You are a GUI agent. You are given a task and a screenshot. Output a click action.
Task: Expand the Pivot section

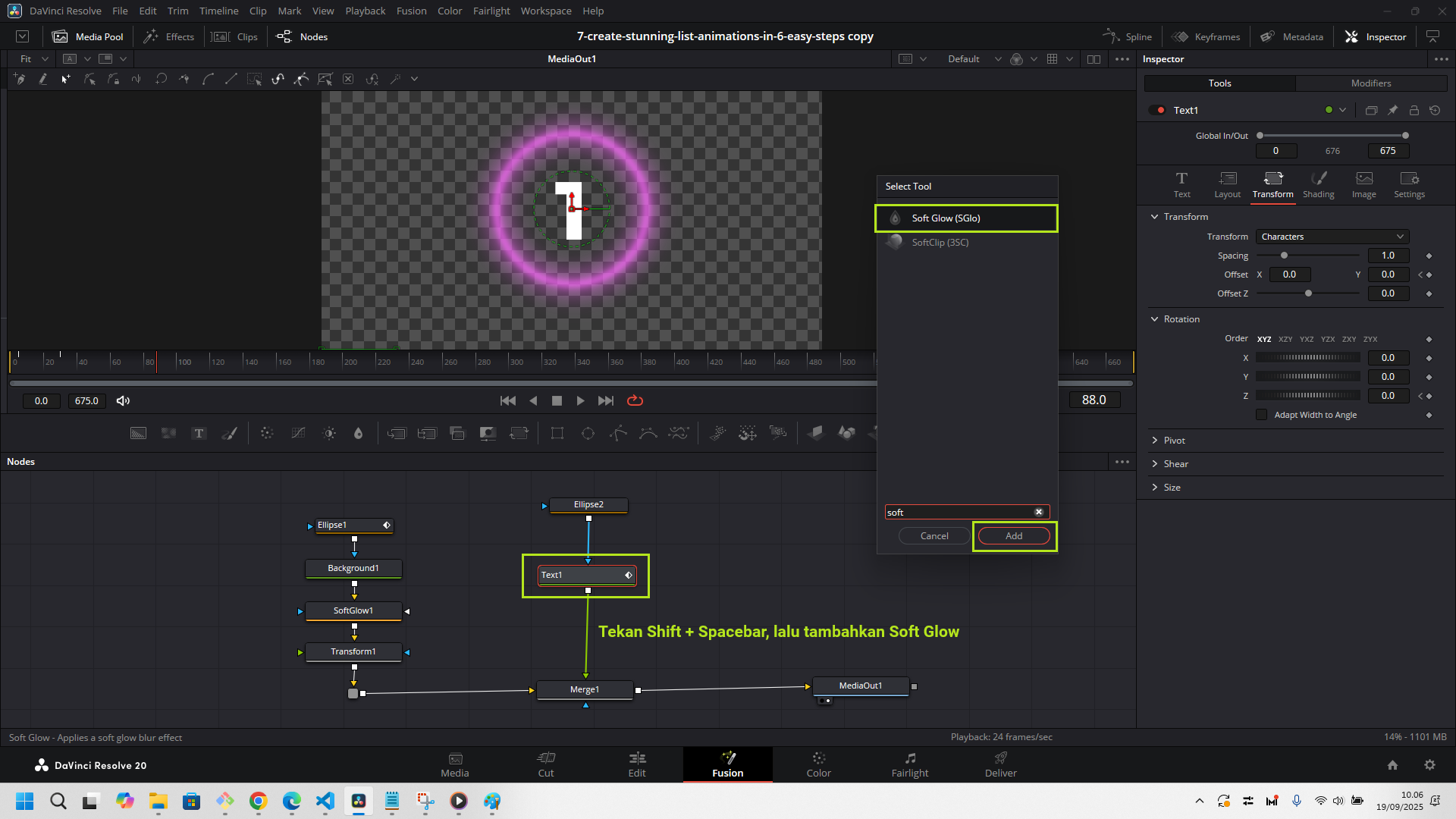coord(1174,441)
